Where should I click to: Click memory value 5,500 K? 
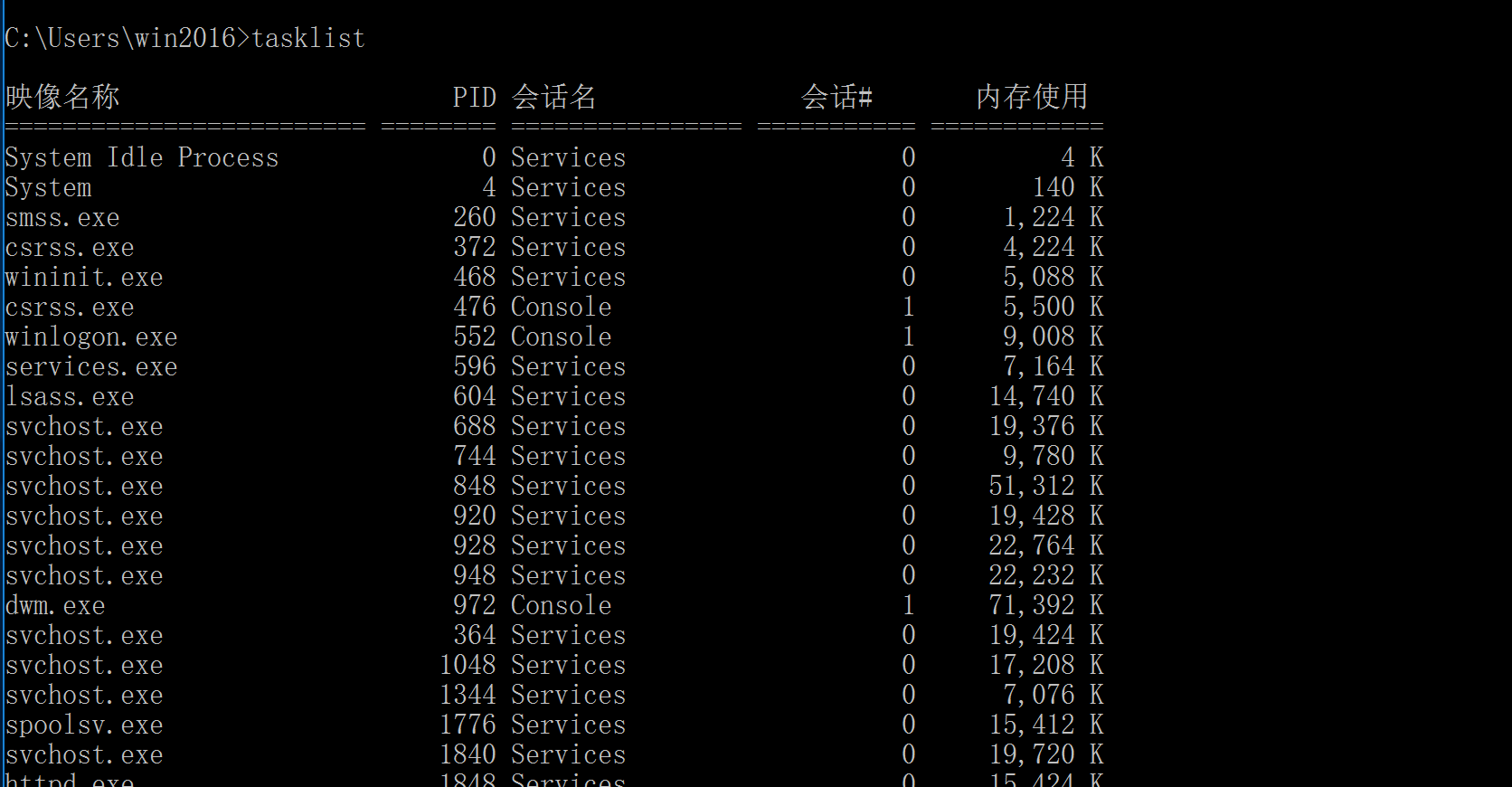1054,307
